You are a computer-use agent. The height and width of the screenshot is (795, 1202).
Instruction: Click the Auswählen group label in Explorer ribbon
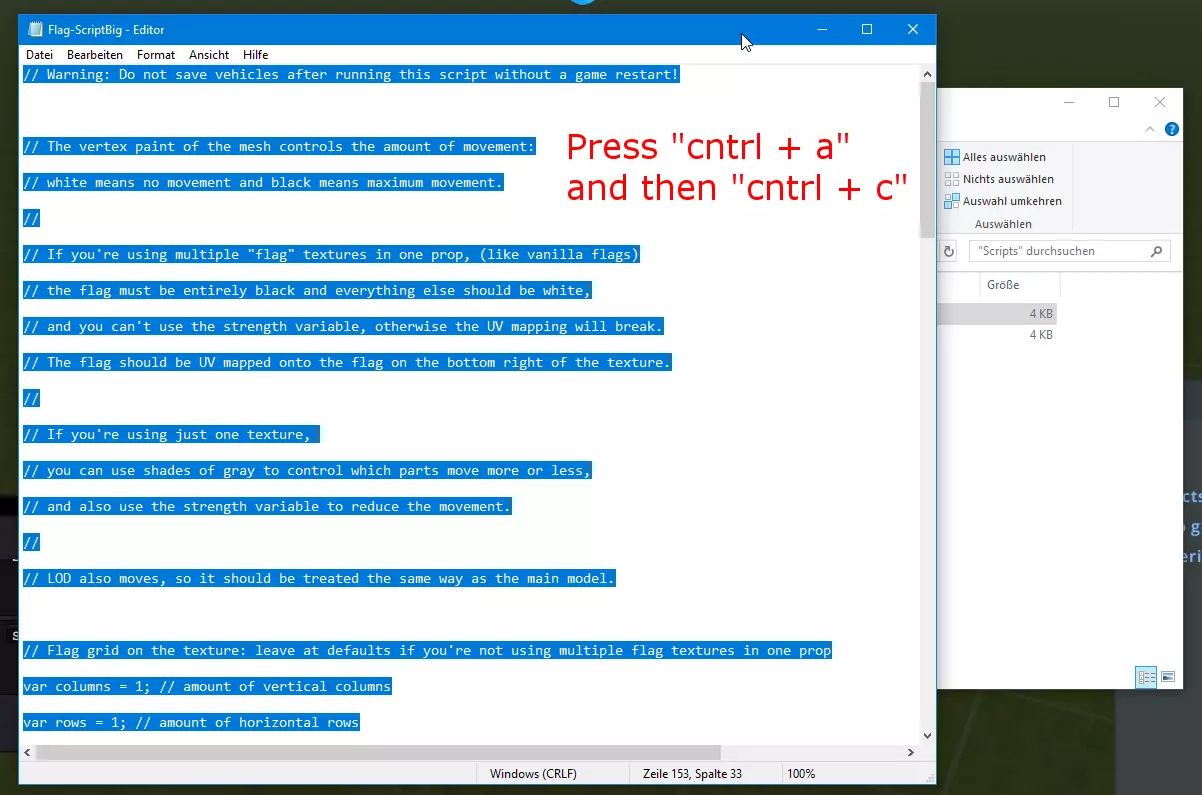click(x=1004, y=224)
